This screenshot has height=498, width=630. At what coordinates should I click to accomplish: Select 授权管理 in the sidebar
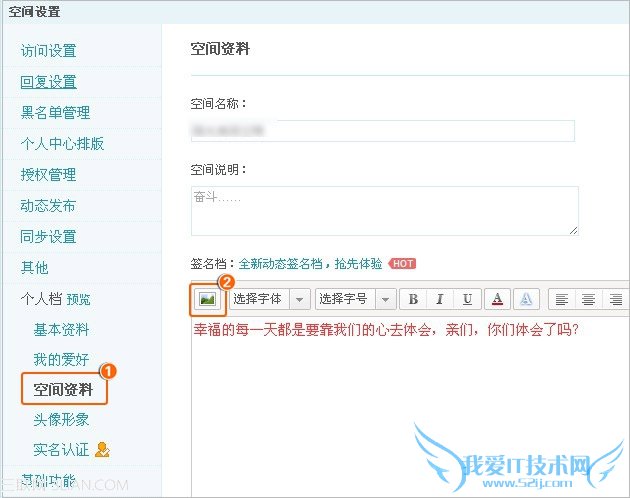(49, 175)
